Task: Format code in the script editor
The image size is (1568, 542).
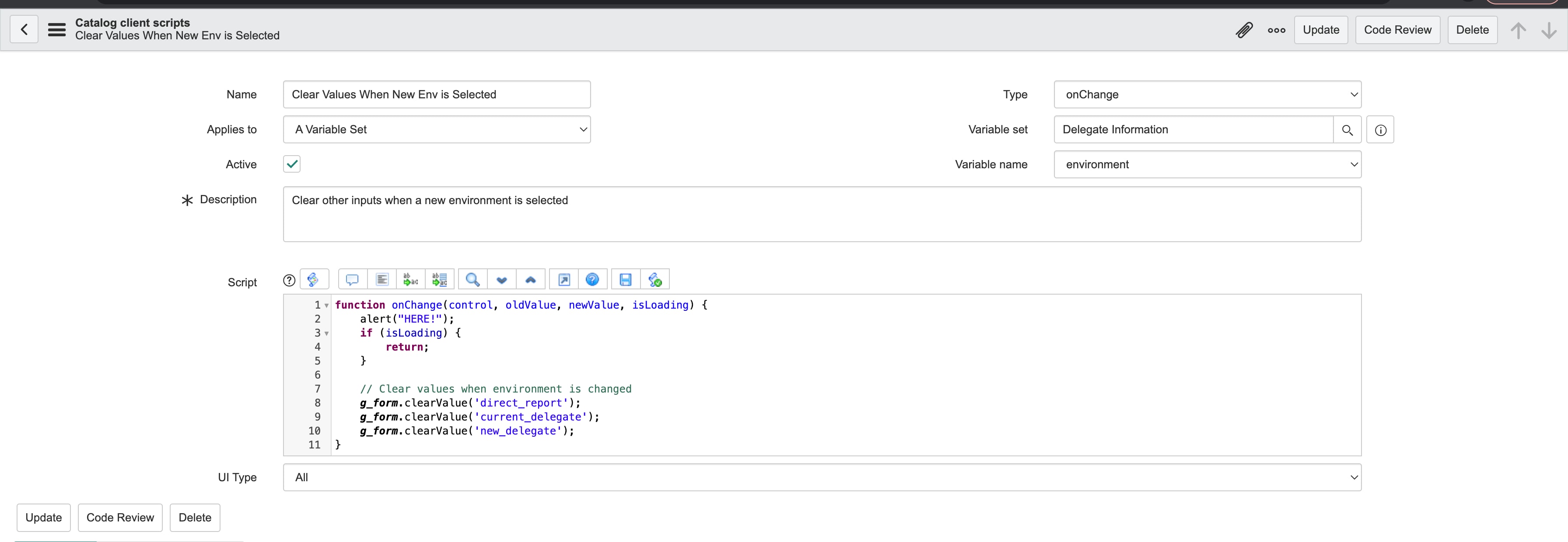Action: (381, 279)
